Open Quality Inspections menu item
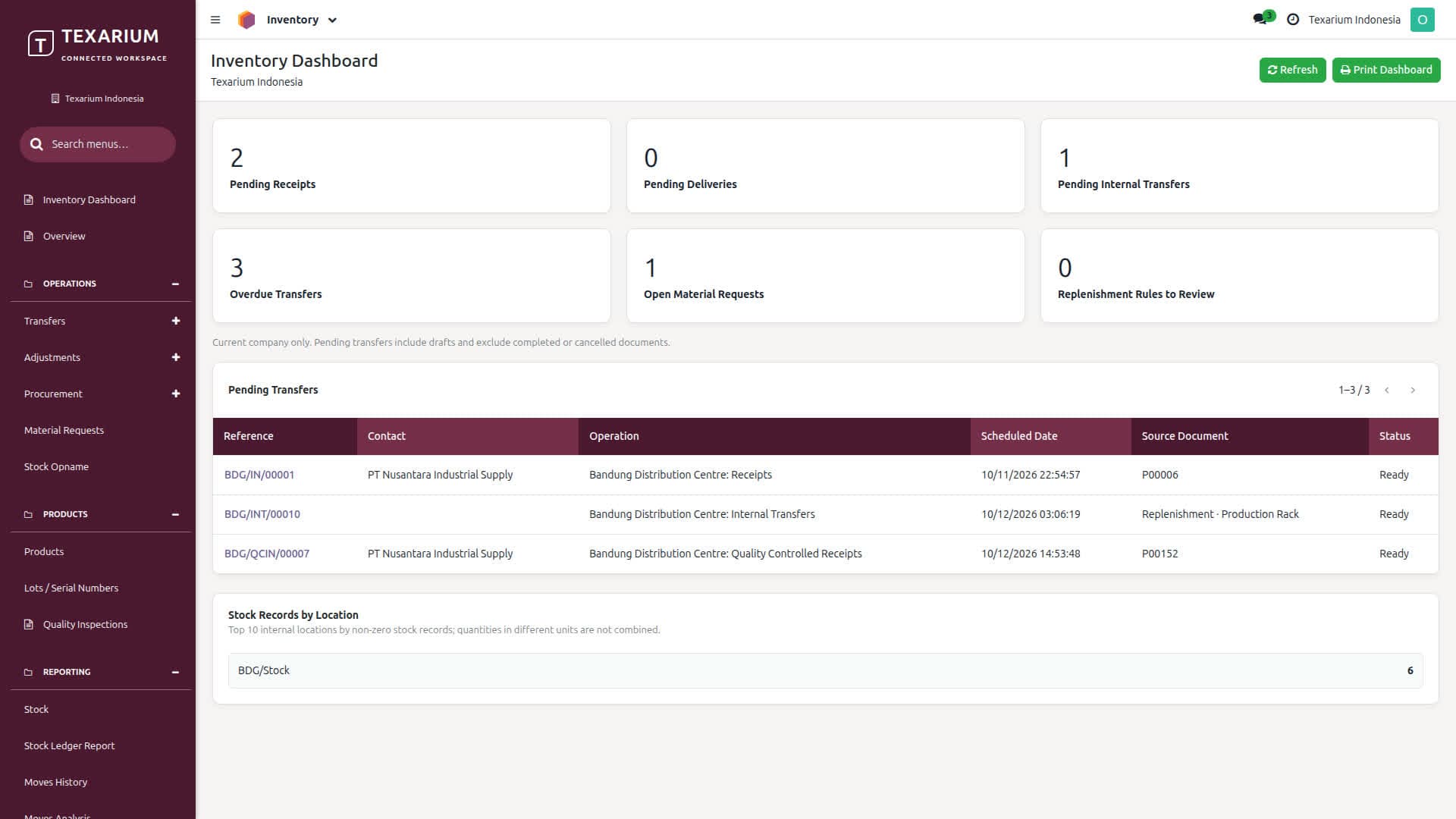 pos(85,624)
